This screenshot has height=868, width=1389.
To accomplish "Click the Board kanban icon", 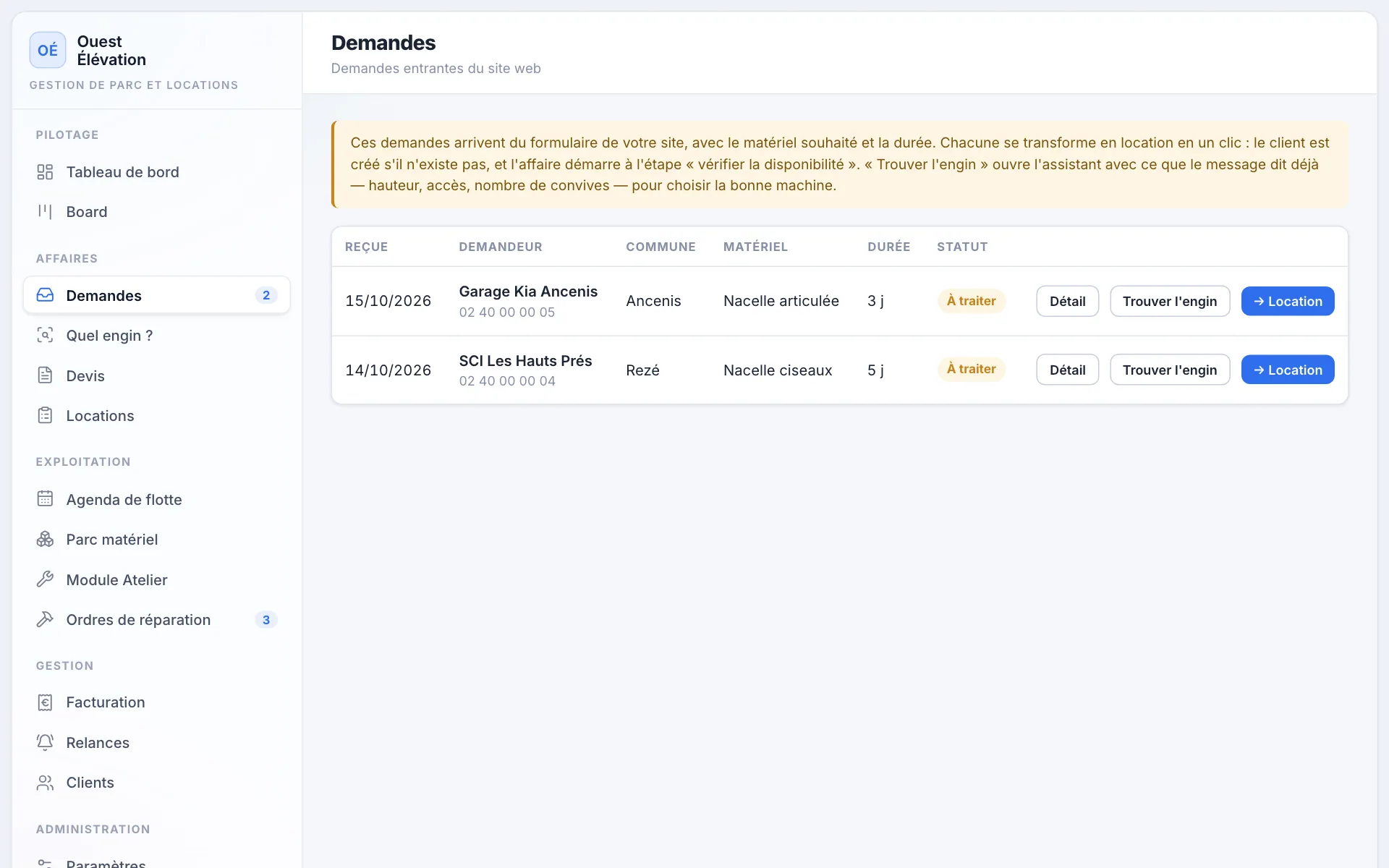I will coord(45,212).
